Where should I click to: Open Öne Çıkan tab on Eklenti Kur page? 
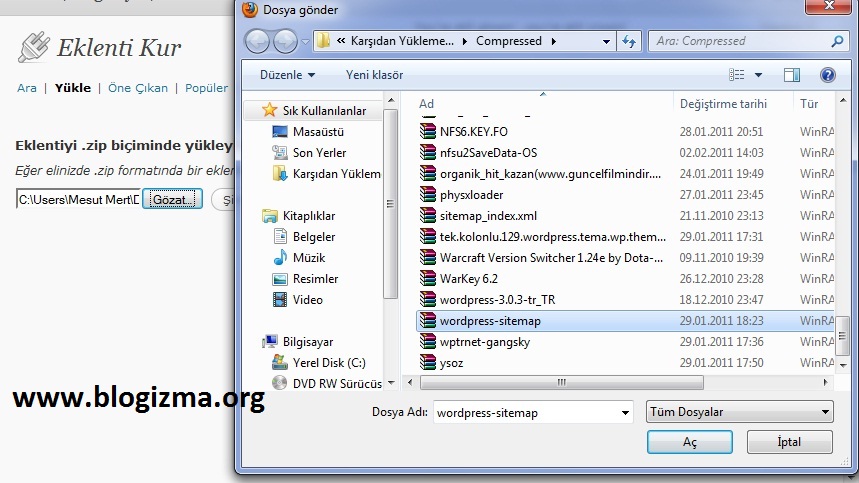coord(138,88)
